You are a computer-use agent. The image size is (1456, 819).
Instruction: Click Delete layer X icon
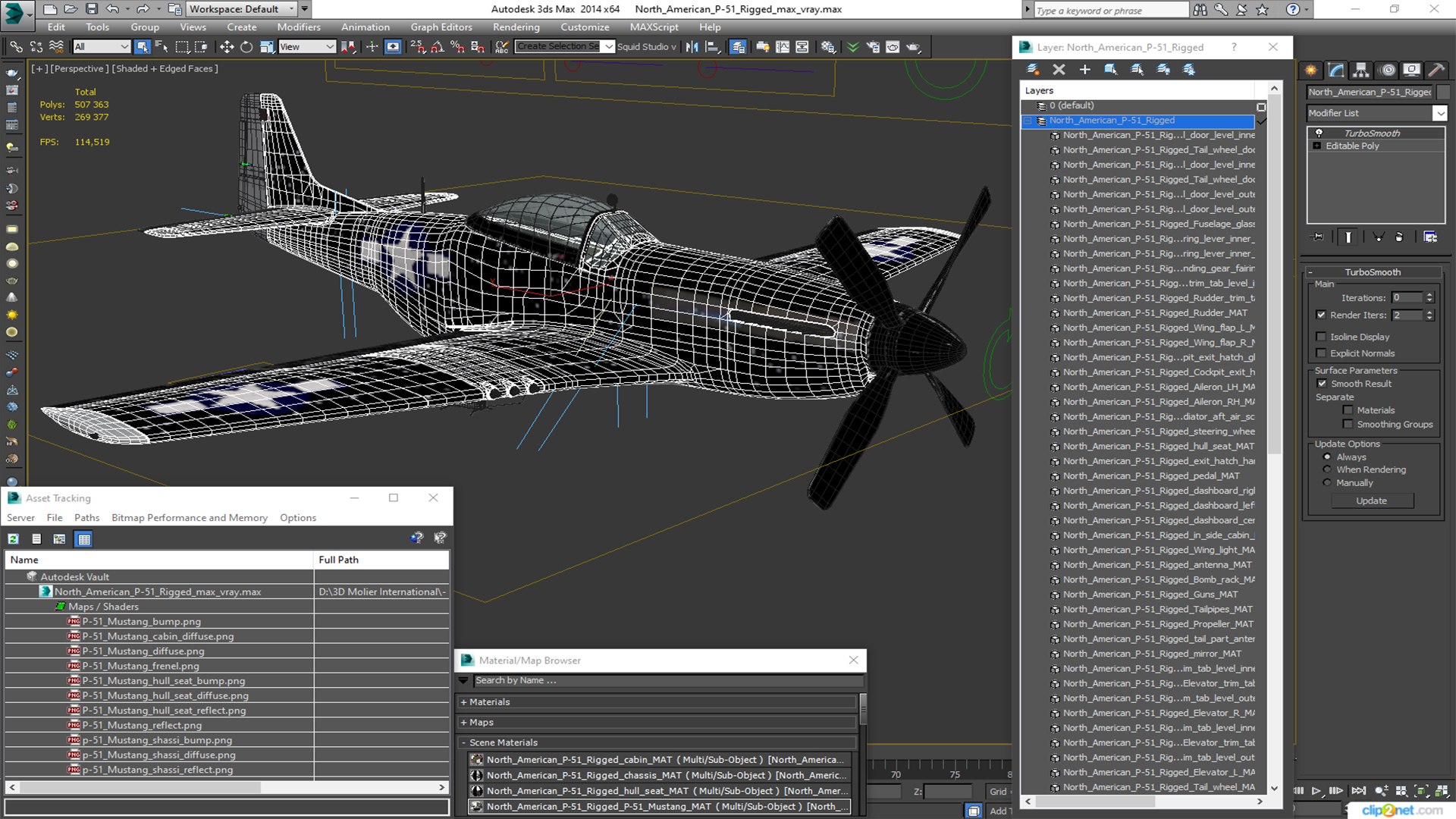tap(1059, 70)
